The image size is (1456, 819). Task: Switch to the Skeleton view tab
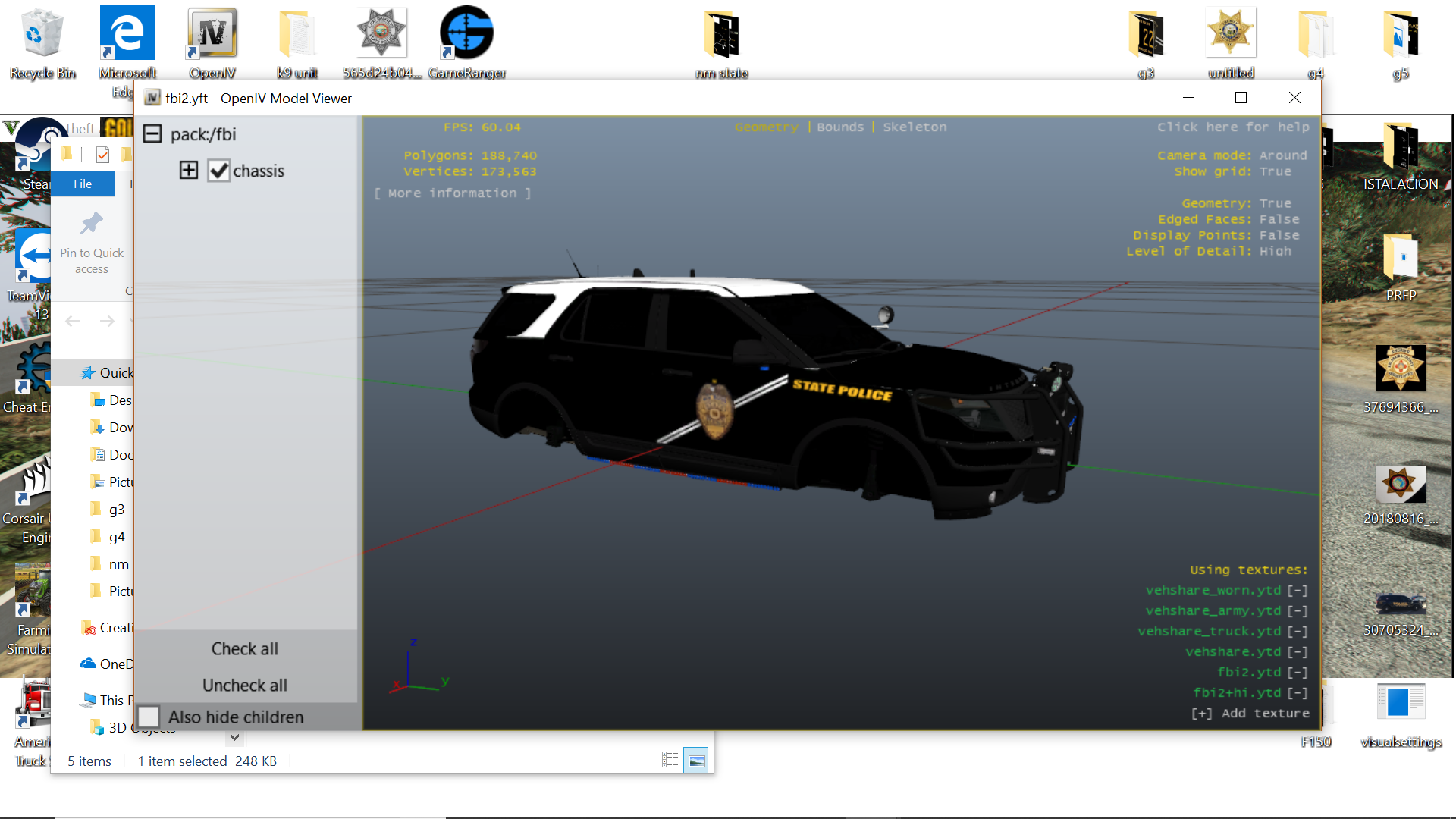click(x=915, y=127)
